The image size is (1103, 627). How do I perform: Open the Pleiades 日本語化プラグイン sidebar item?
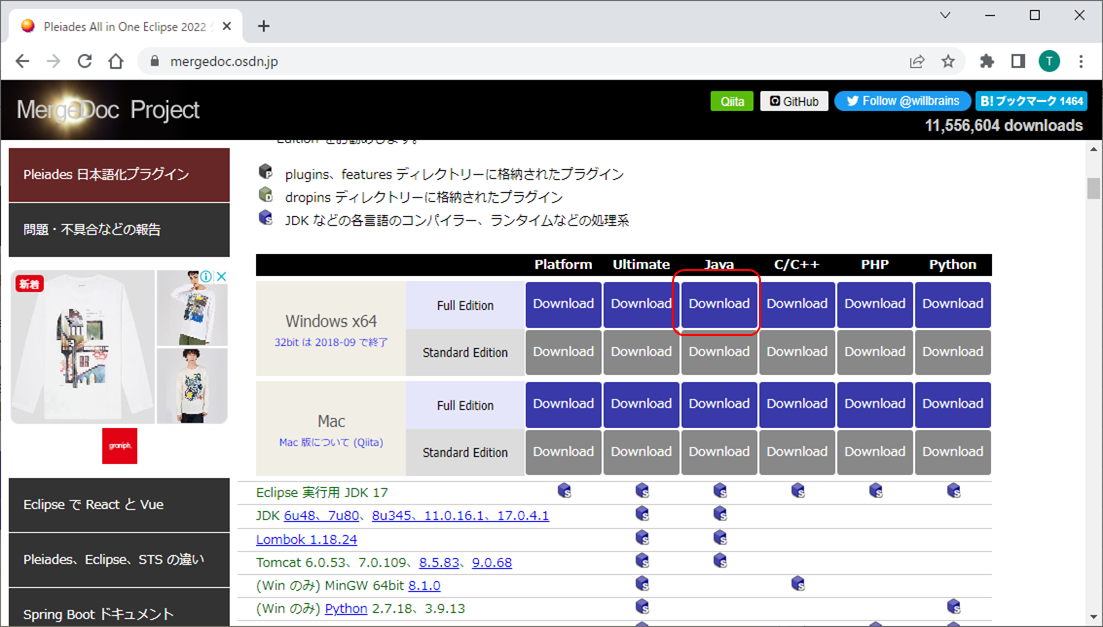(x=119, y=175)
